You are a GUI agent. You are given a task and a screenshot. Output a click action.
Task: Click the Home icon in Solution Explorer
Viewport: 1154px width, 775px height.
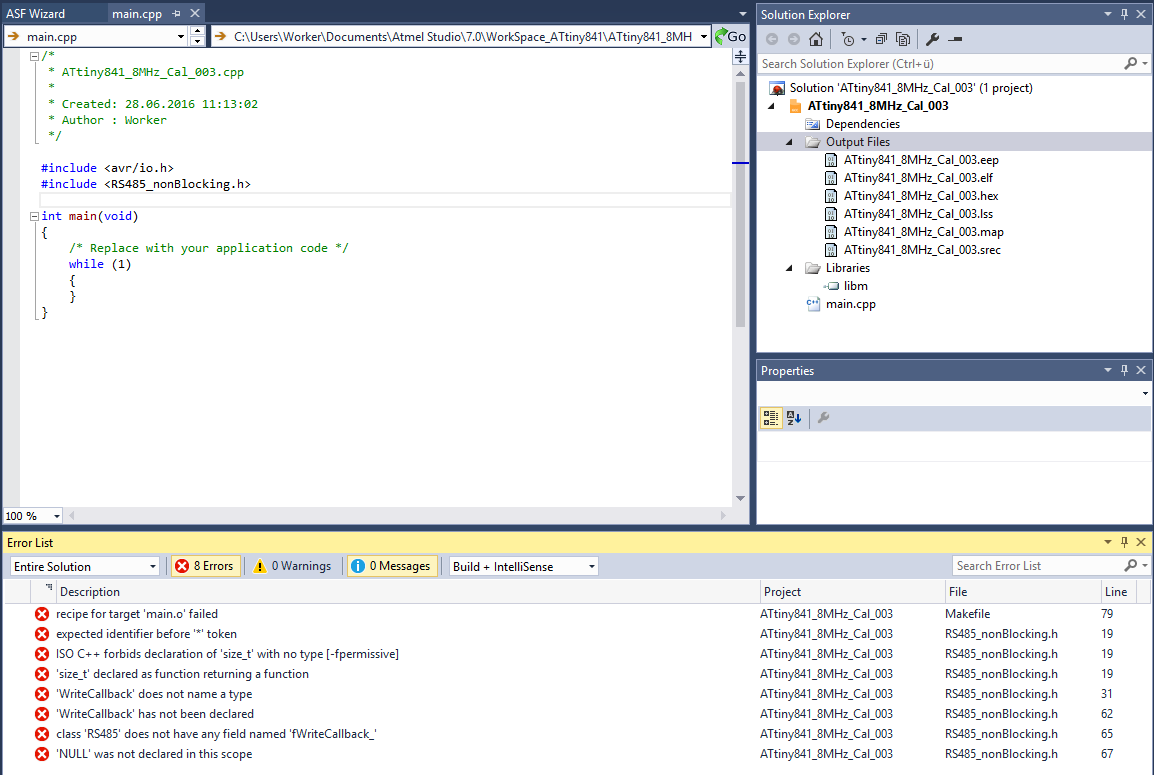[x=816, y=39]
